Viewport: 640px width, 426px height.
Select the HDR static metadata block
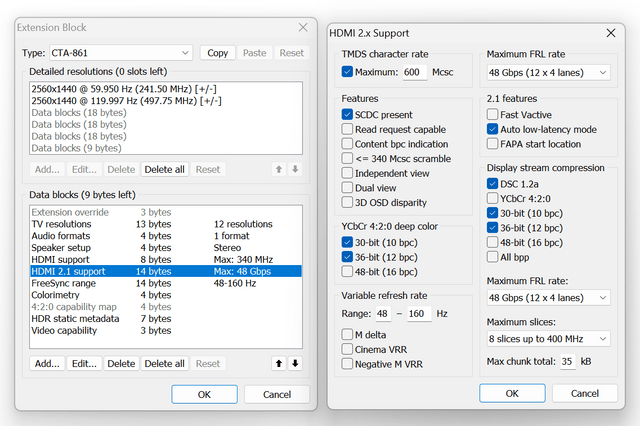click(x=166, y=319)
